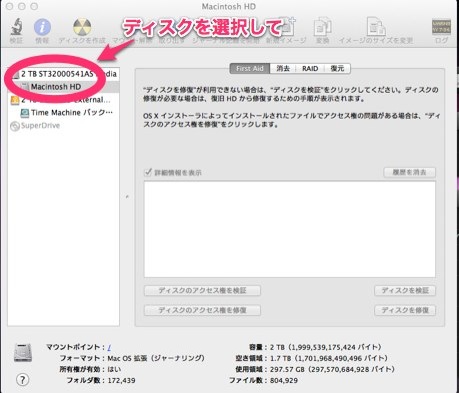Click the Convert (変換) toolbar icon

(322, 27)
